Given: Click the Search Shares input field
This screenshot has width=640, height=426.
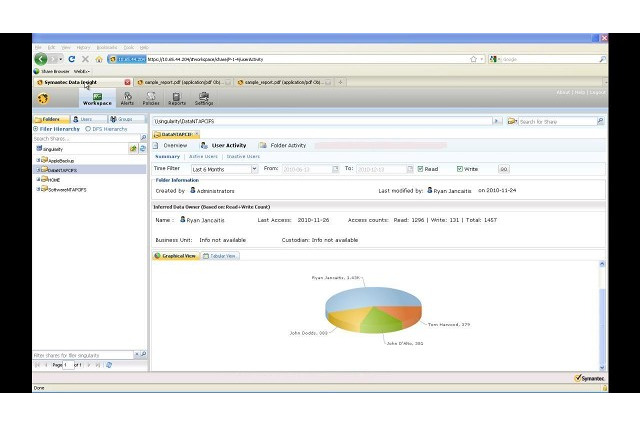Looking at the screenshot, I should (87, 138).
